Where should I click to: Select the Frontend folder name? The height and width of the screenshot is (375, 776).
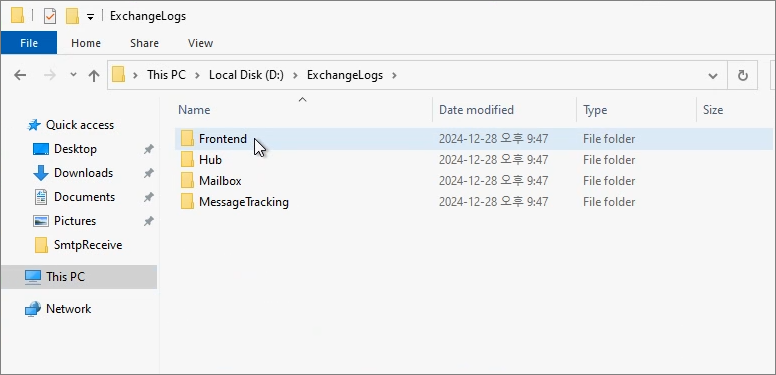click(x=223, y=139)
